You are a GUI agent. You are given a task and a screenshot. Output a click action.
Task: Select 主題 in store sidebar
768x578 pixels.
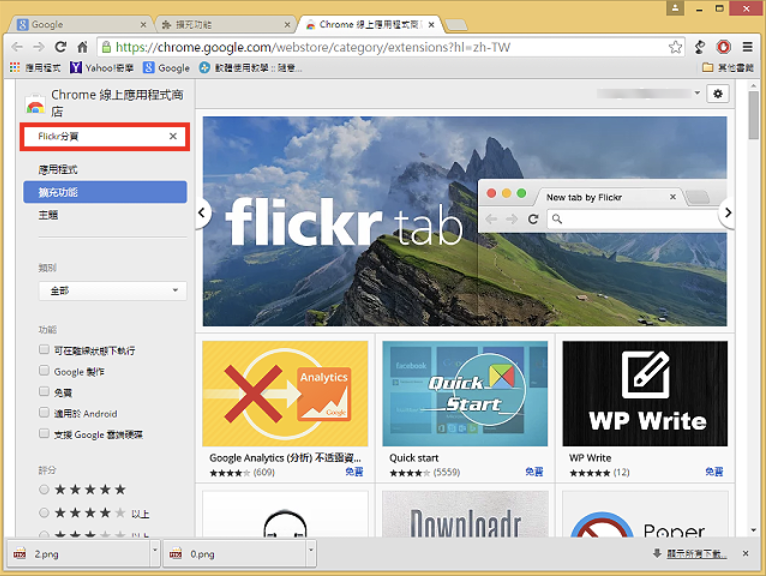tap(48, 215)
